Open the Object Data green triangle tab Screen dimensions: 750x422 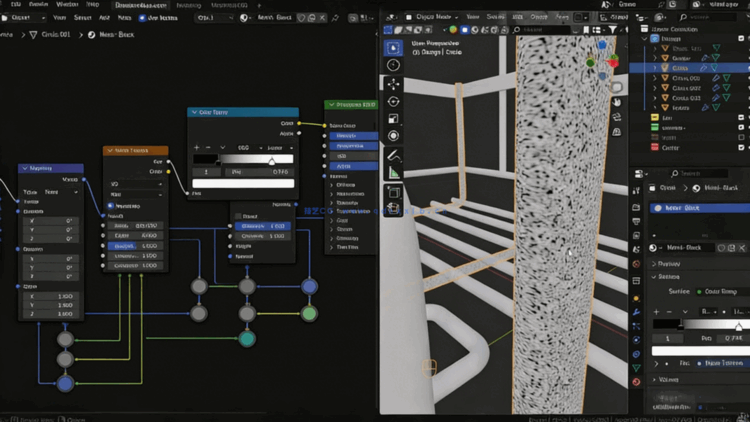coord(636,368)
